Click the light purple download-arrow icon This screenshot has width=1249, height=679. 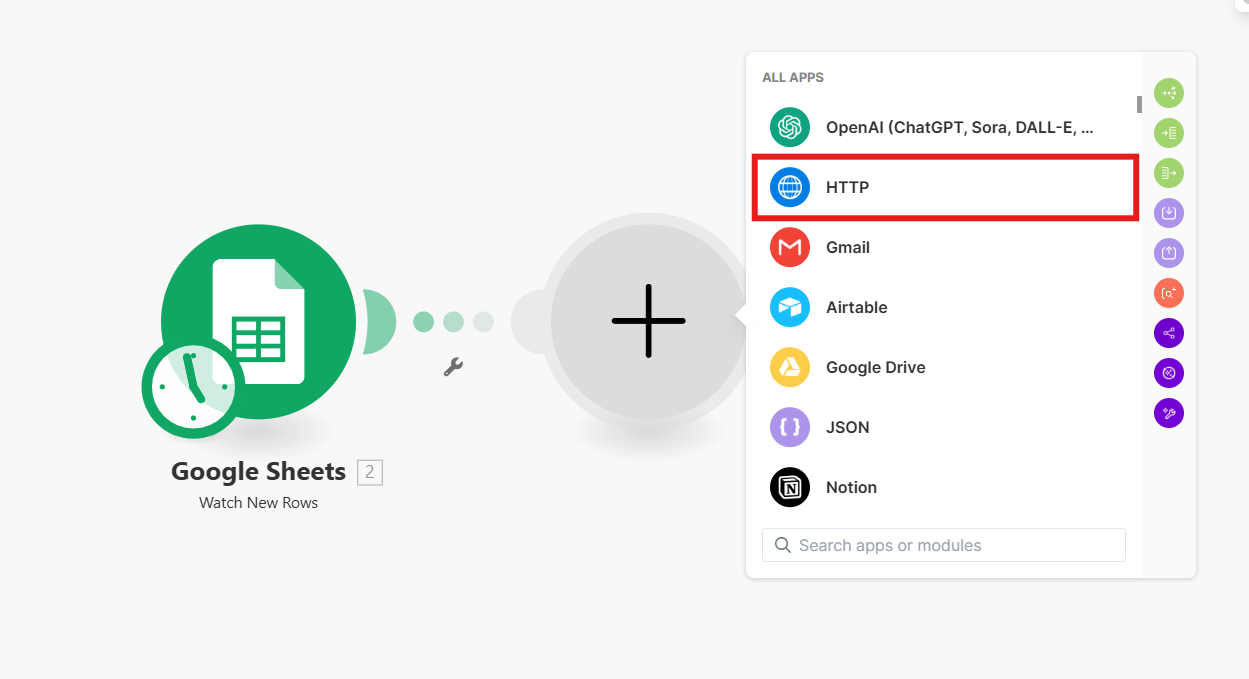coord(1169,213)
